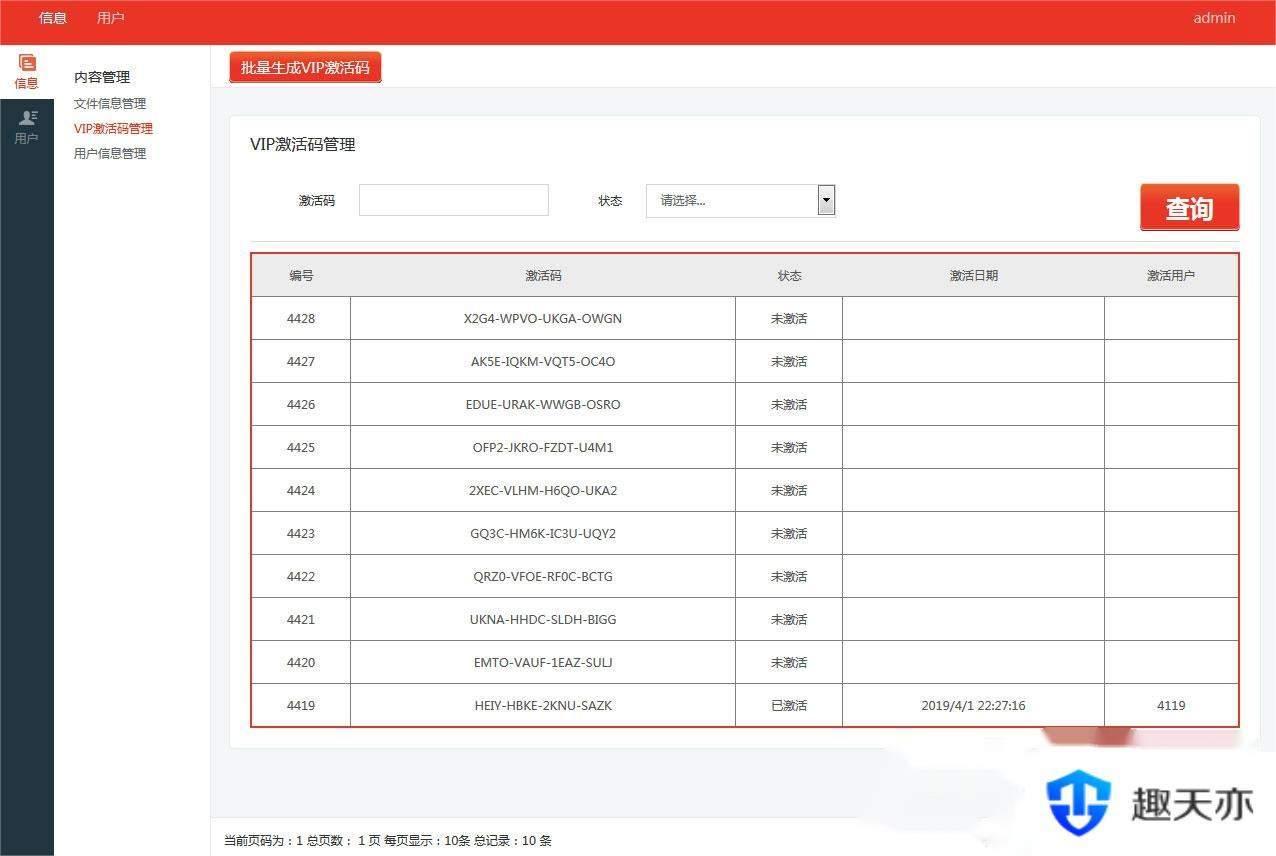
Task: Click the dropdown arrow on 状态 select
Action: (826, 200)
